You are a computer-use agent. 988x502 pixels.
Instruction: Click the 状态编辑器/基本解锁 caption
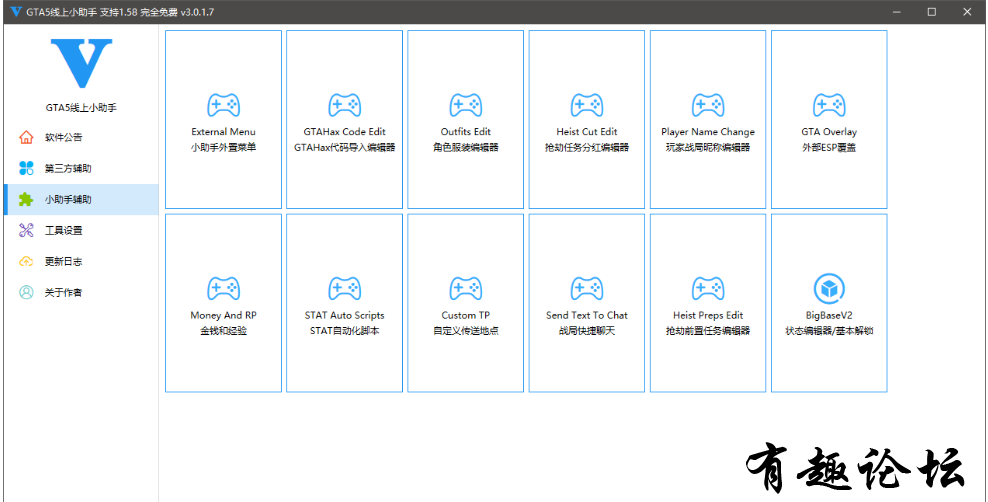[829, 331]
